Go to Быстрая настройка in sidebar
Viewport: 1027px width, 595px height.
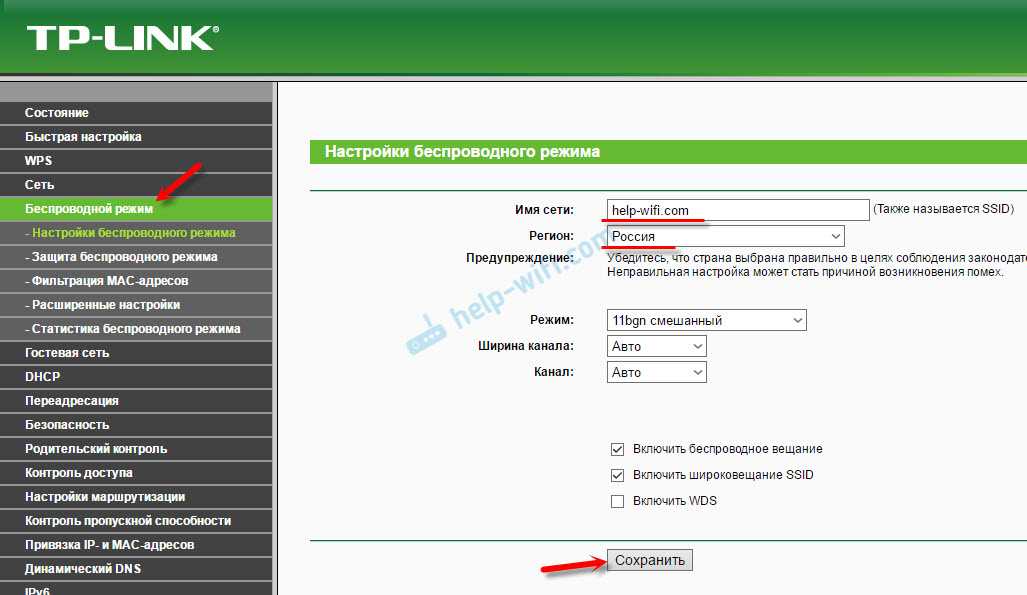(x=83, y=137)
